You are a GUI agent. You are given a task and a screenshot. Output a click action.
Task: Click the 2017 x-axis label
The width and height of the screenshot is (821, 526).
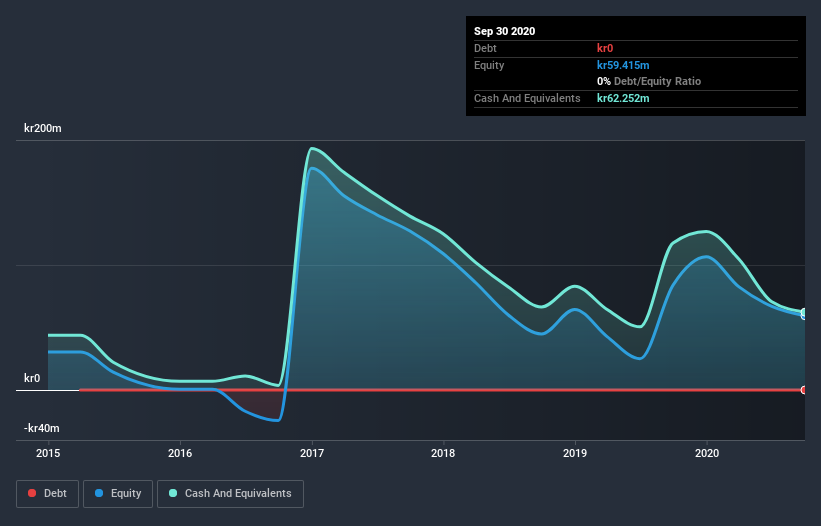point(312,453)
